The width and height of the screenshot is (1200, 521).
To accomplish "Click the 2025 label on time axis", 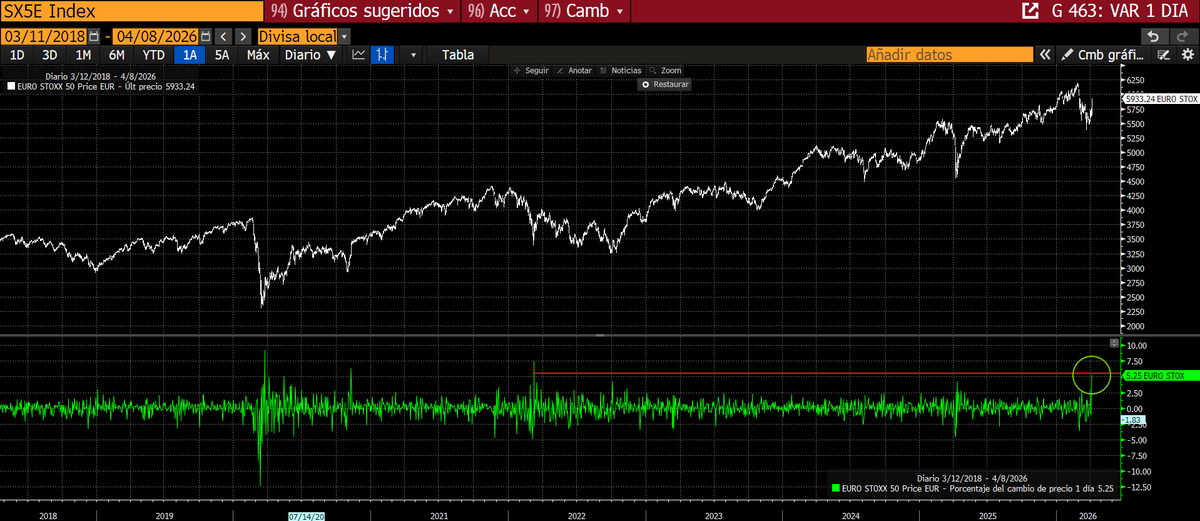I will (x=987, y=516).
